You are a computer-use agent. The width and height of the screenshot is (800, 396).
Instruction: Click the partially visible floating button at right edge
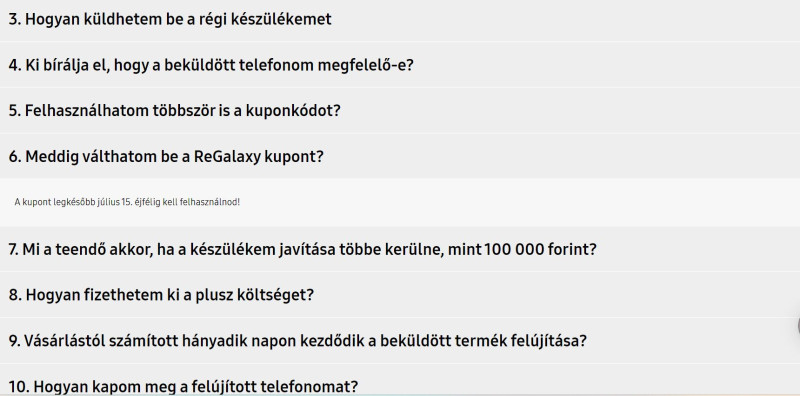[x=797, y=327]
